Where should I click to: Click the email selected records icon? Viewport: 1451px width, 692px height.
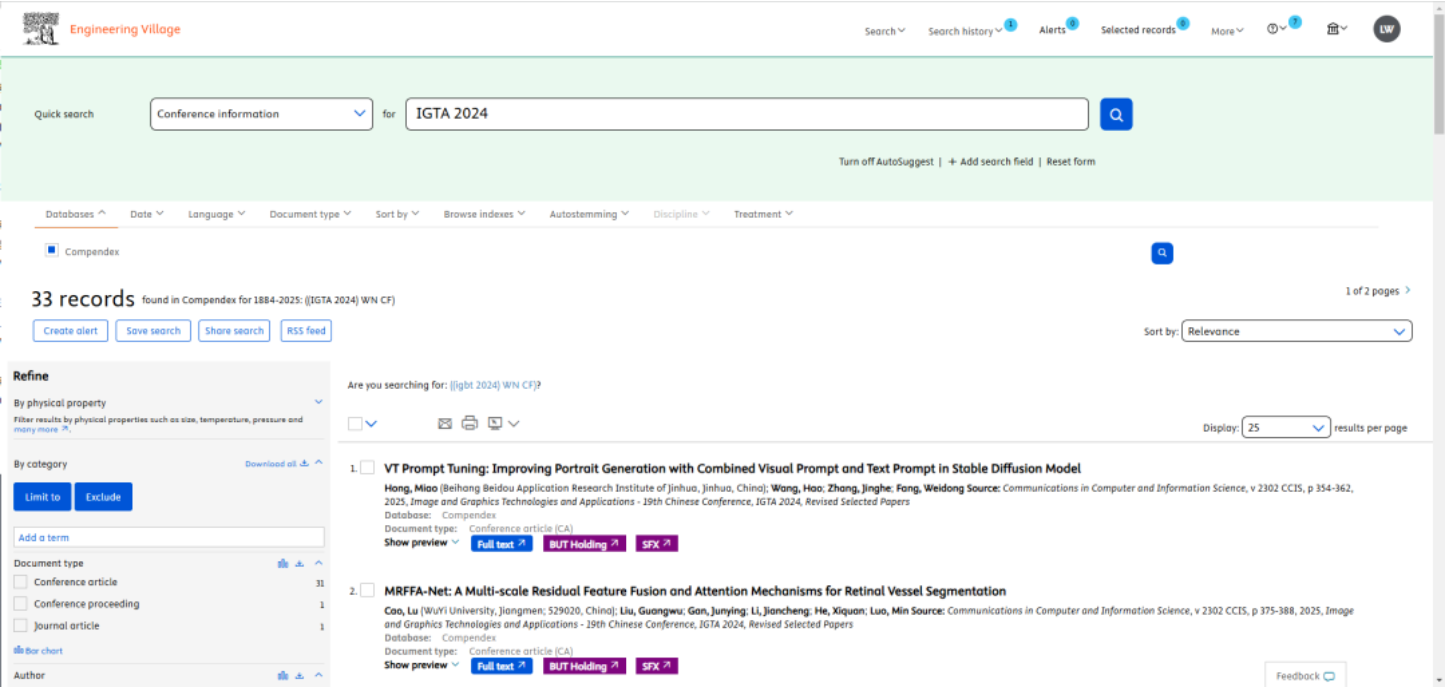445,424
